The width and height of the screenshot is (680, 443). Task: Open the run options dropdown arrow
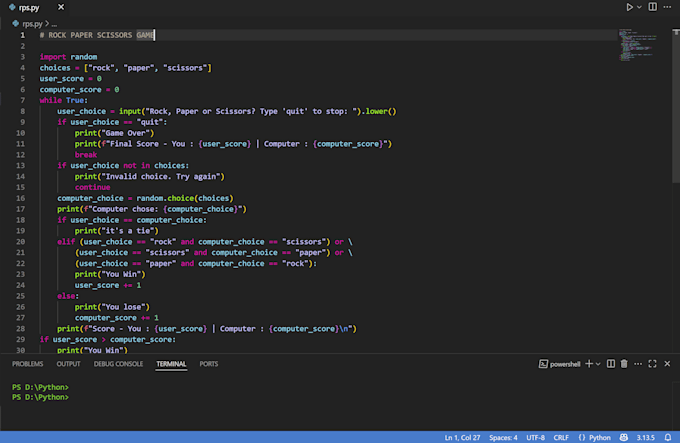[x=639, y=7]
